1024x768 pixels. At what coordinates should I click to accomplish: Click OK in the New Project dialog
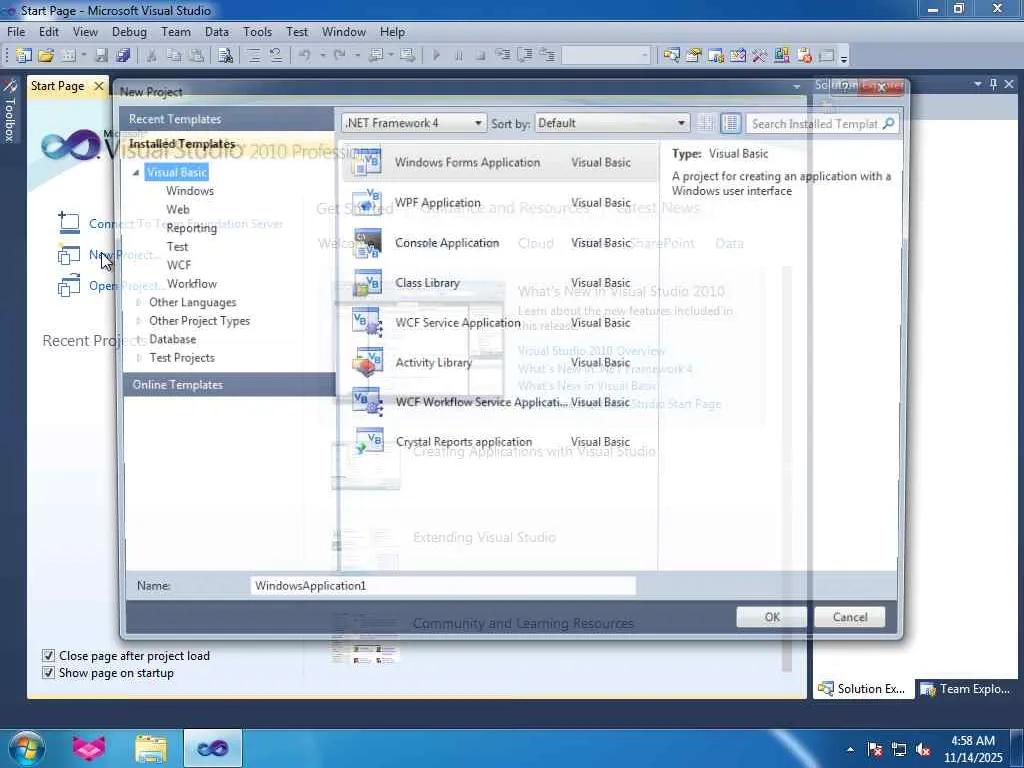(772, 617)
